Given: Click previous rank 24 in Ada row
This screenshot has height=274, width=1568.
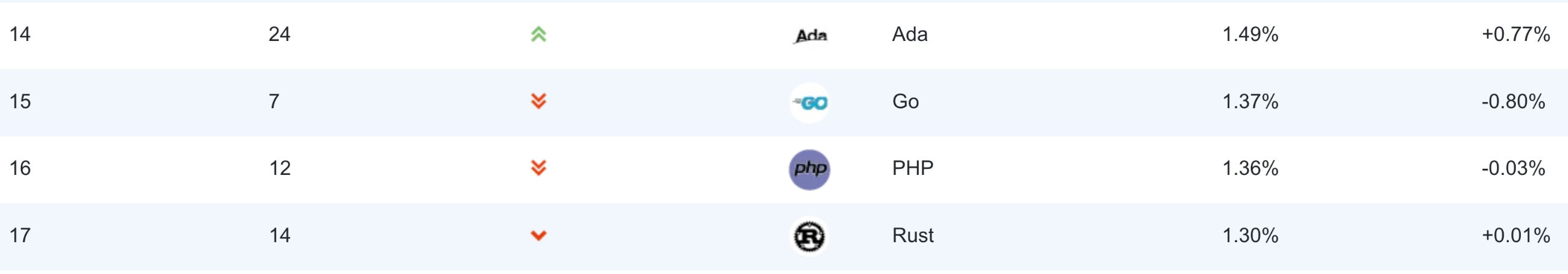Looking at the screenshot, I should [x=279, y=34].
